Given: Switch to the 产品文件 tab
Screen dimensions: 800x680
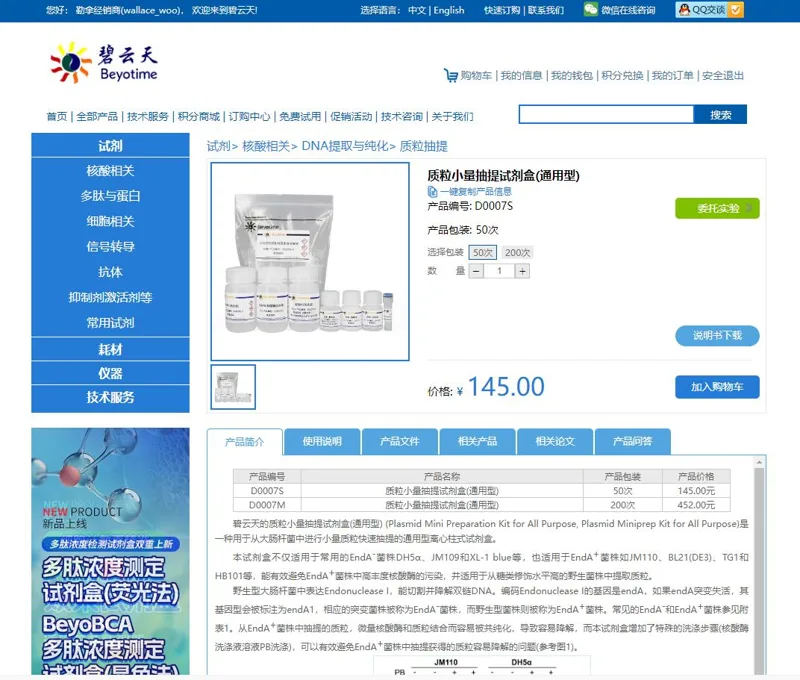Looking at the screenshot, I should point(399,442).
